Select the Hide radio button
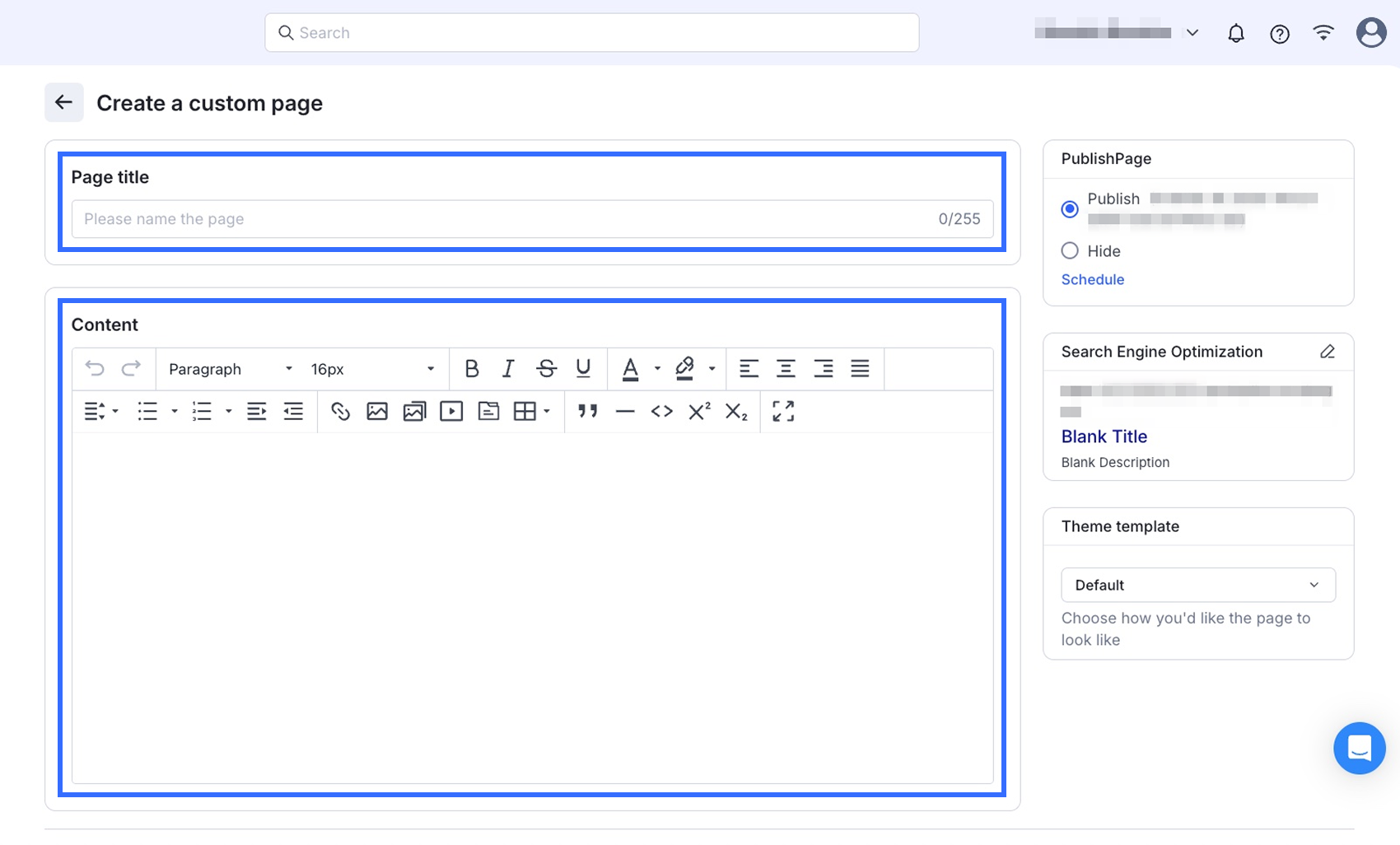Image resolution: width=1400 pixels, height=845 pixels. pyautogui.click(x=1070, y=250)
